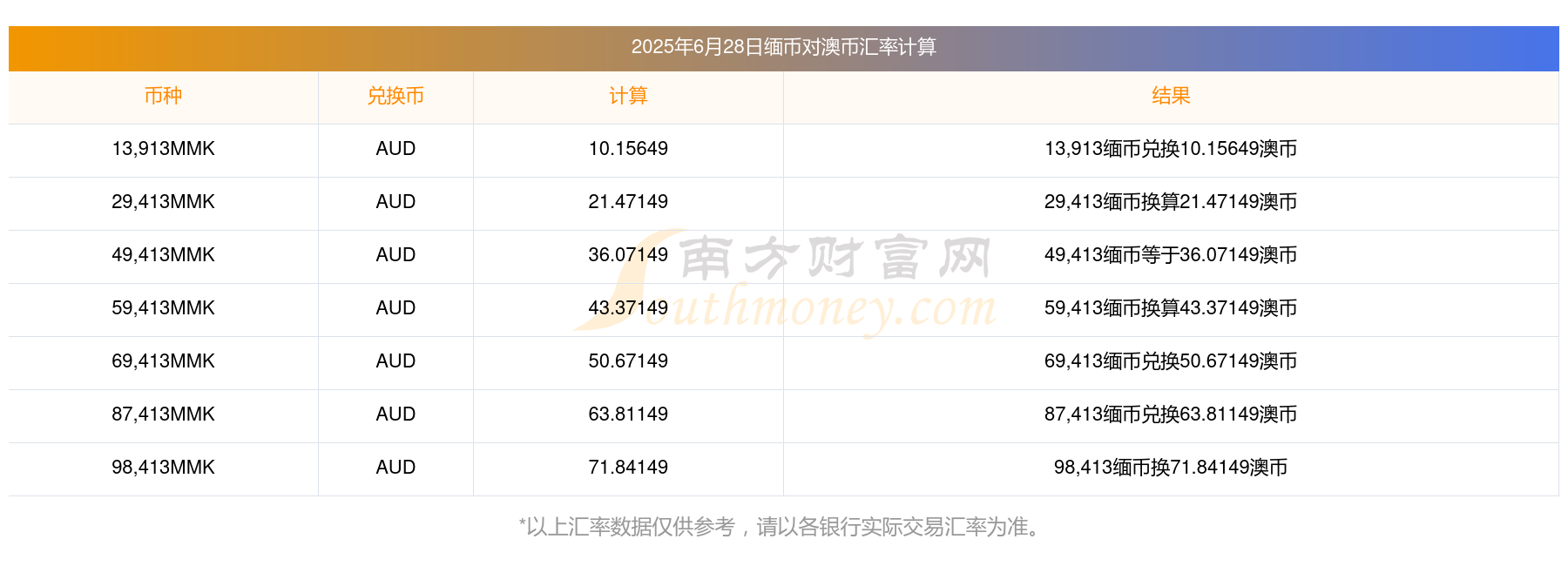Click AUD in the 87,413MMK row
Screen dimensions: 1568x566
pos(395,414)
